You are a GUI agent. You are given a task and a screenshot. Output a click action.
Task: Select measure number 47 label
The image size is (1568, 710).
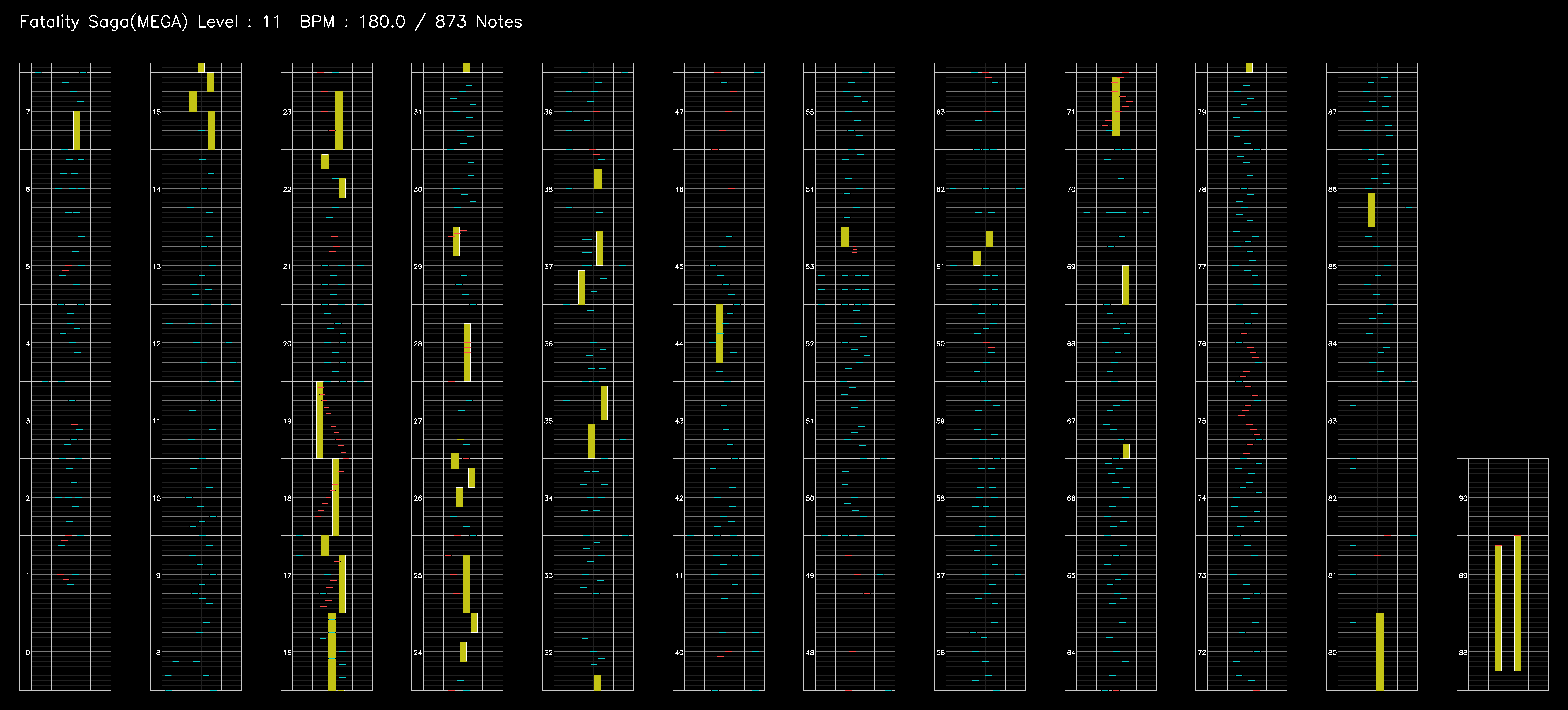(679, 112)
